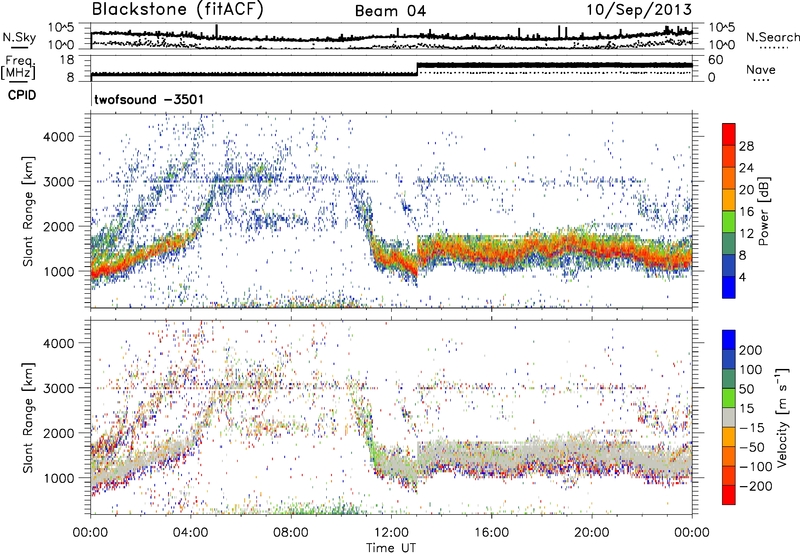Click the "Nave" legend label
The height and width of the screenshot is (554, 800).
[x=760, y=69]
